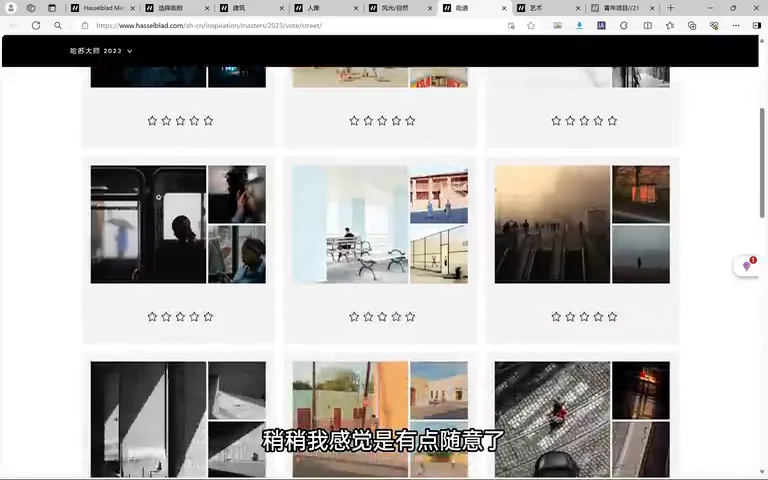Image resolution: width=768 pixels, height=480 pixels.
Task: Open the tab actions menu icon
Action: (x=52, y=8)
